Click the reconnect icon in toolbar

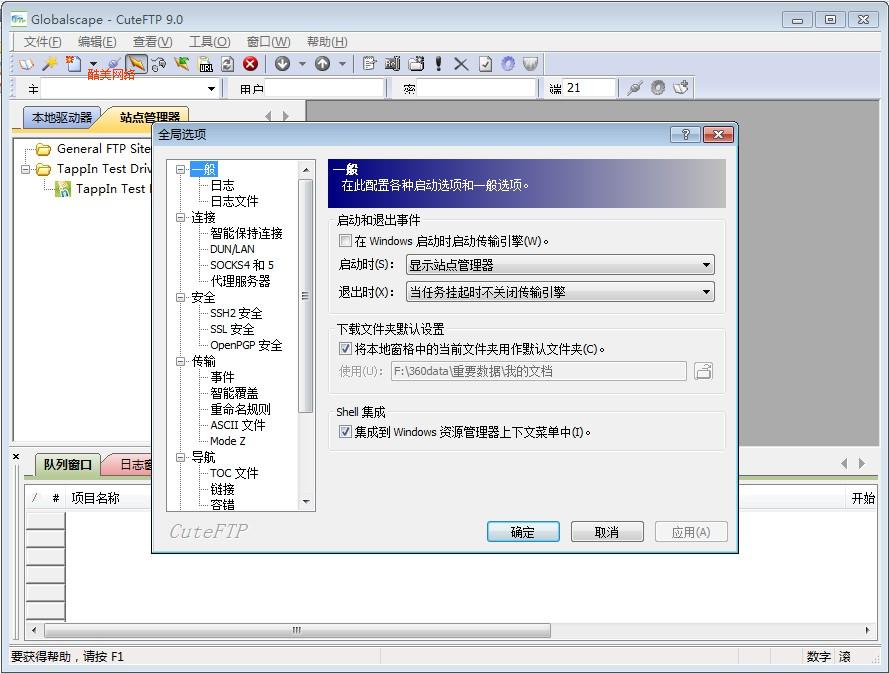pyautogui.click(x=159, y=64)
